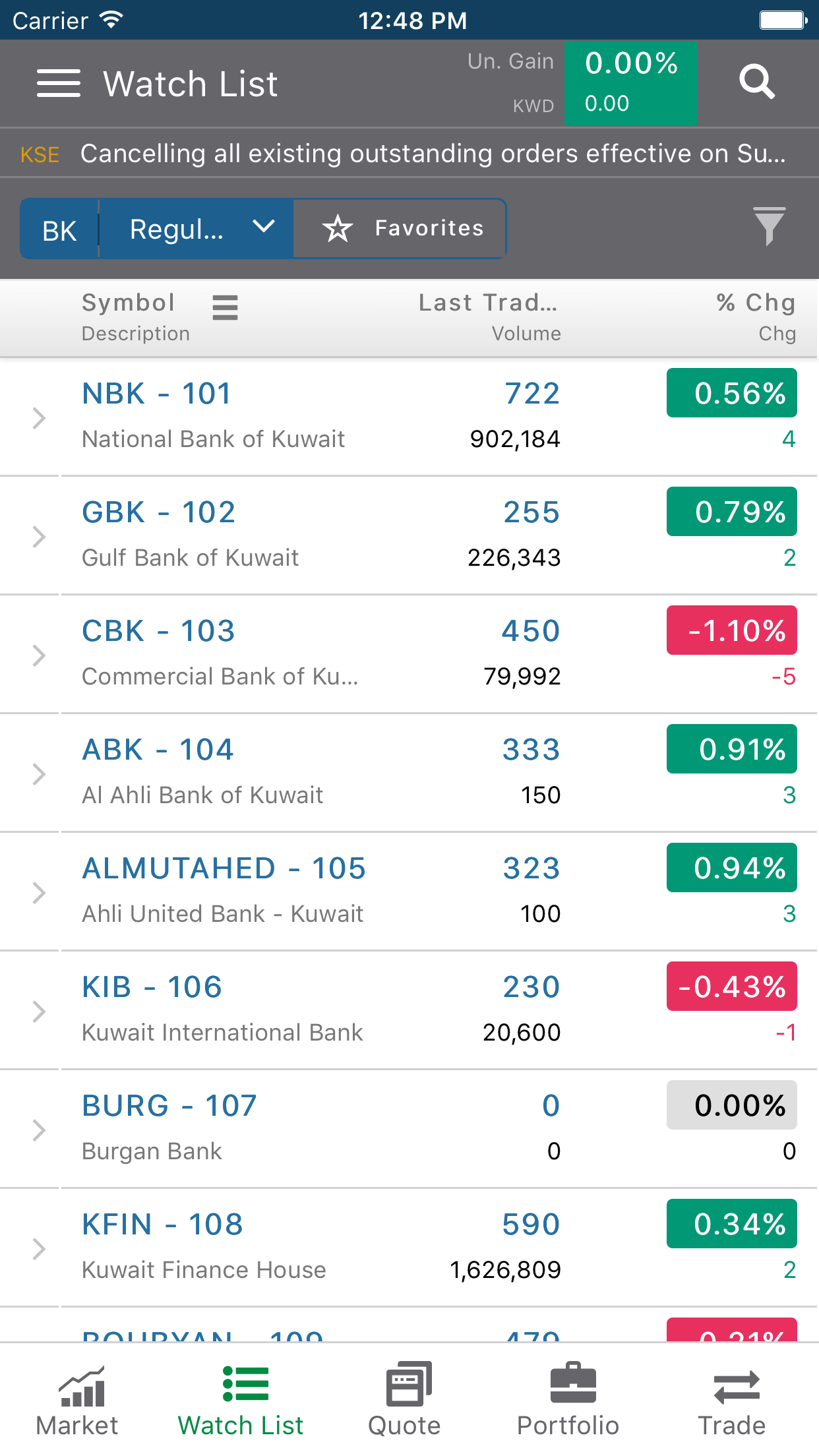Open the Portfolio briefcase tab
The image size is (819, 1456).
click(x=568, y=1399)
